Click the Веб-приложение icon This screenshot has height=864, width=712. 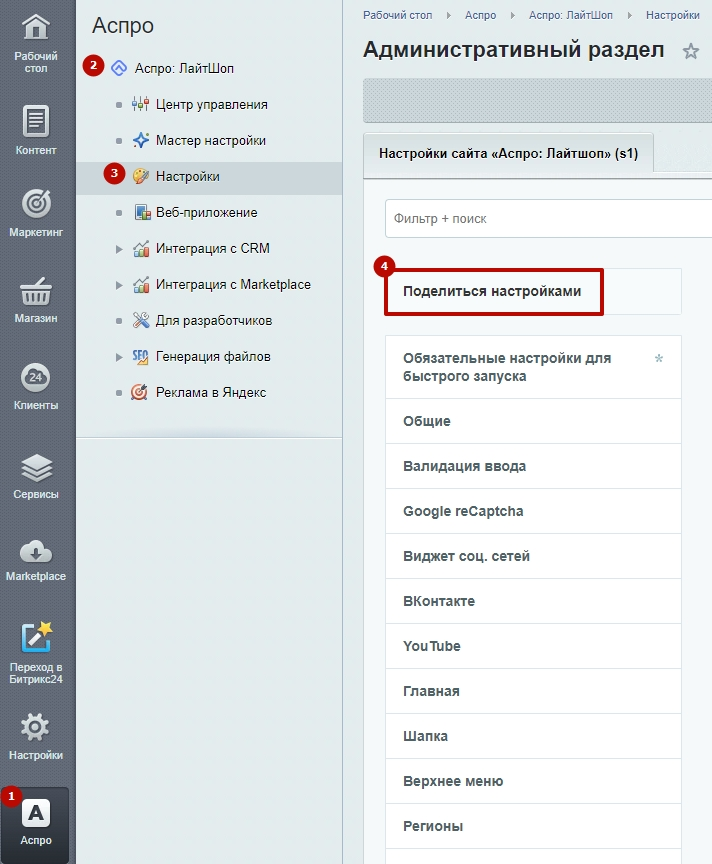coord(143,212)
